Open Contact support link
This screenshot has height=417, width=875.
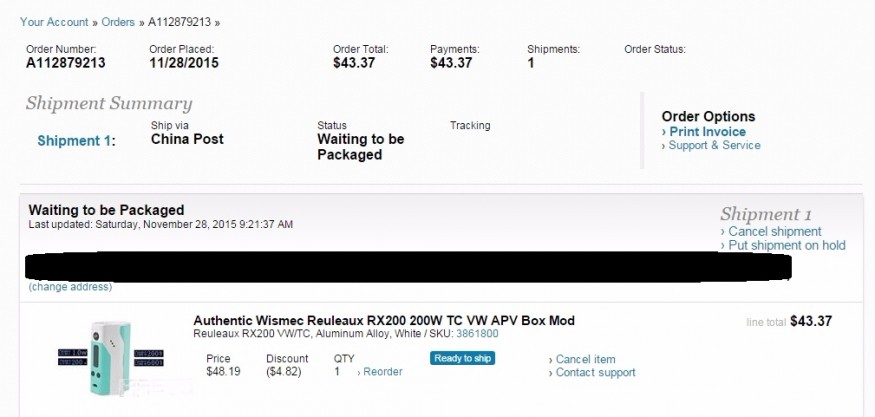[x=595, y=373]
